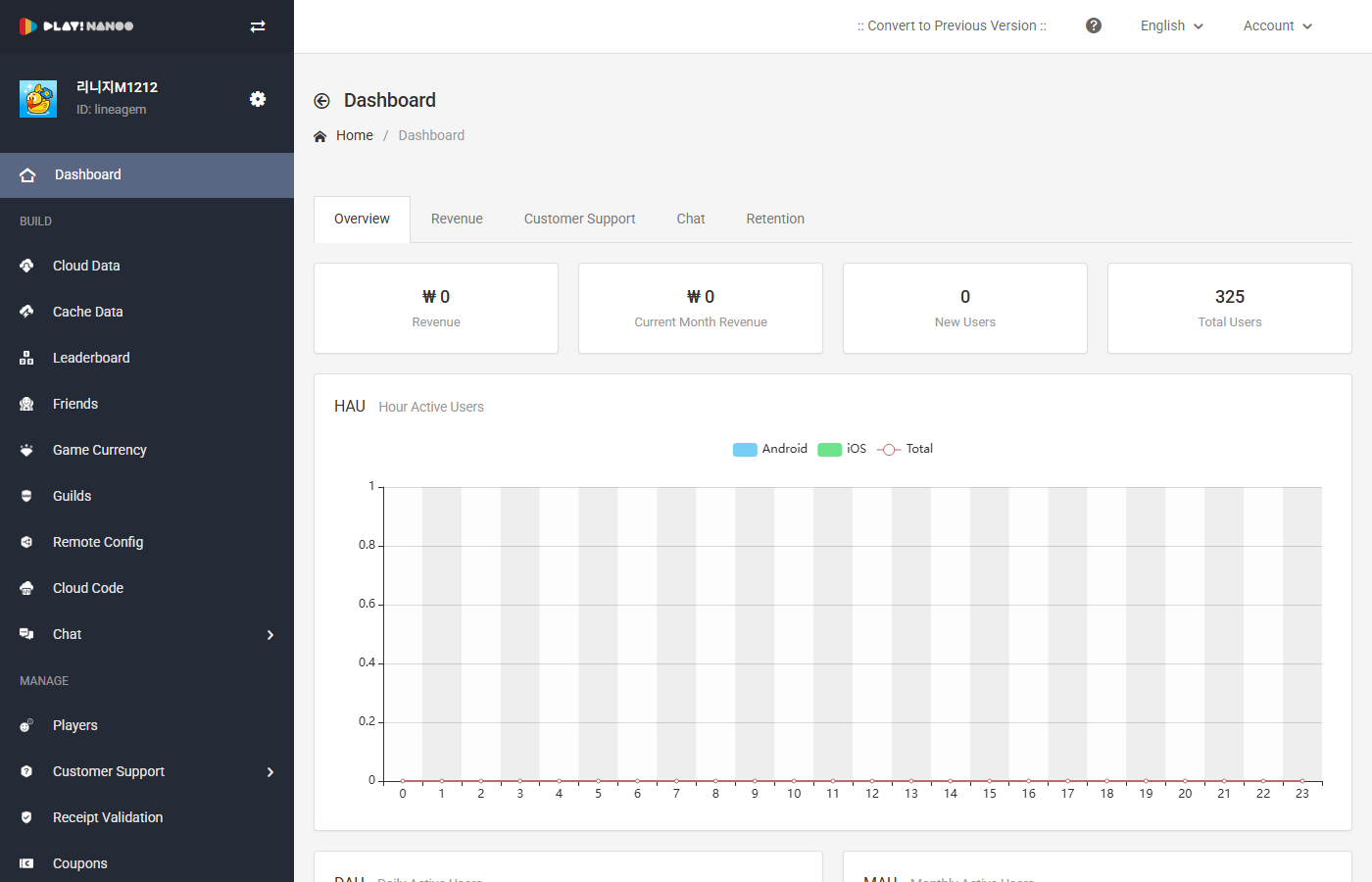This screenshot has height=882, width=1372.
Task: Click the Players icon
Action: click(26, 725)
